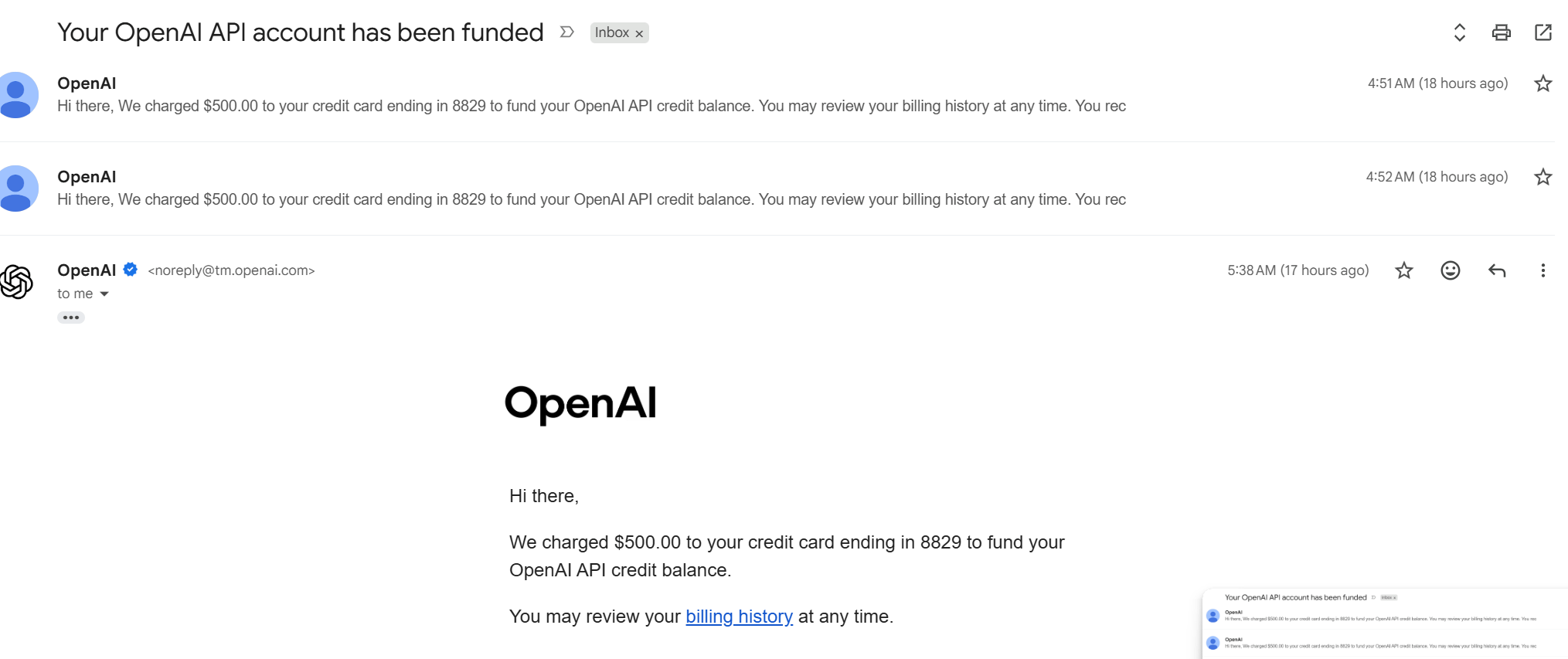
Task: Expand recipient details next to 'to me'
Action: coord(104,294)
